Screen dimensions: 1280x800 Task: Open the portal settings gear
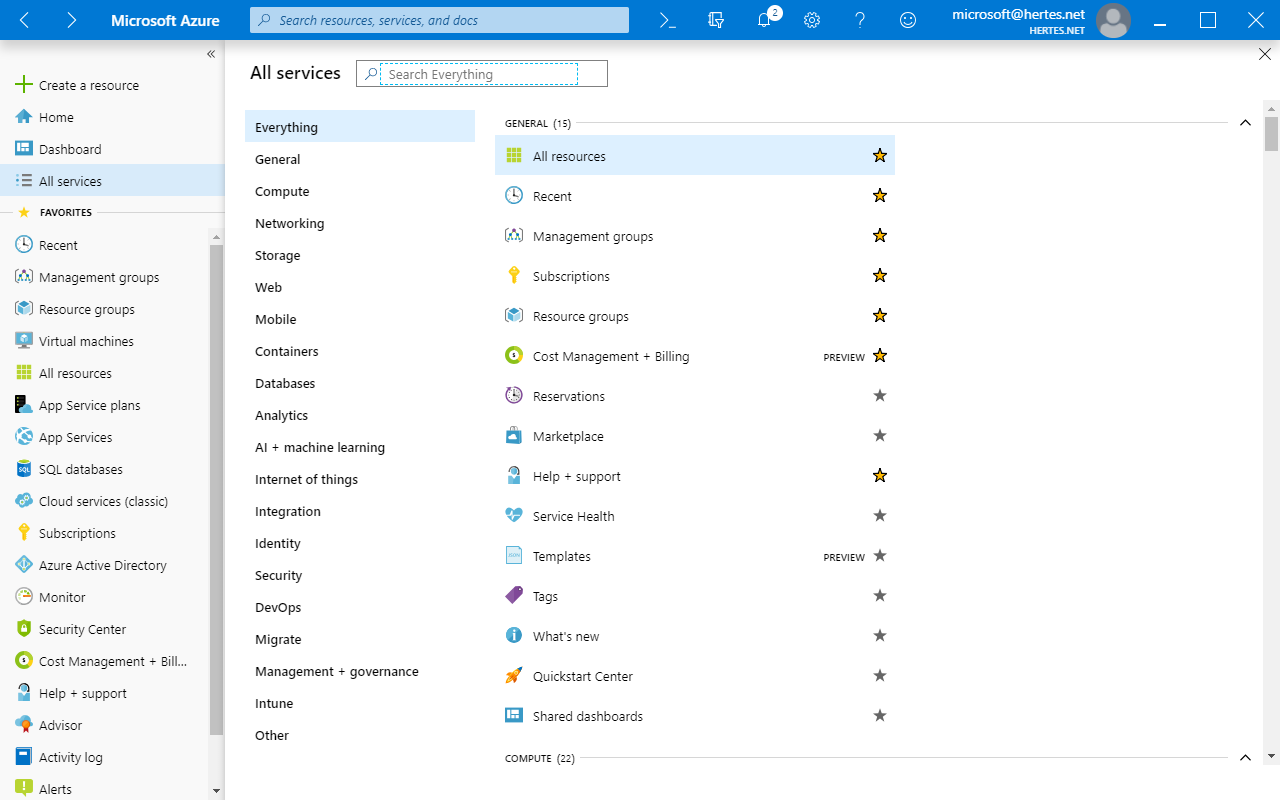(x=812, y=19)
